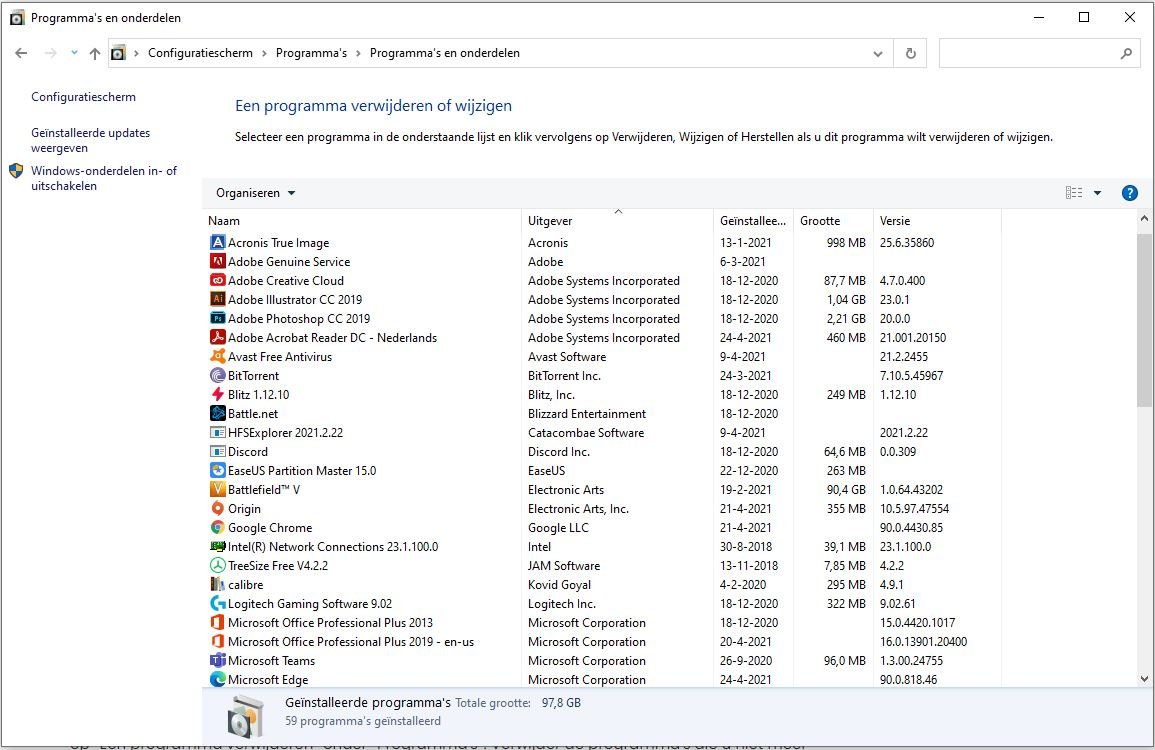
Task: Click the Battle.net icon
Action: pyautogui.click(x=218, y=413)
